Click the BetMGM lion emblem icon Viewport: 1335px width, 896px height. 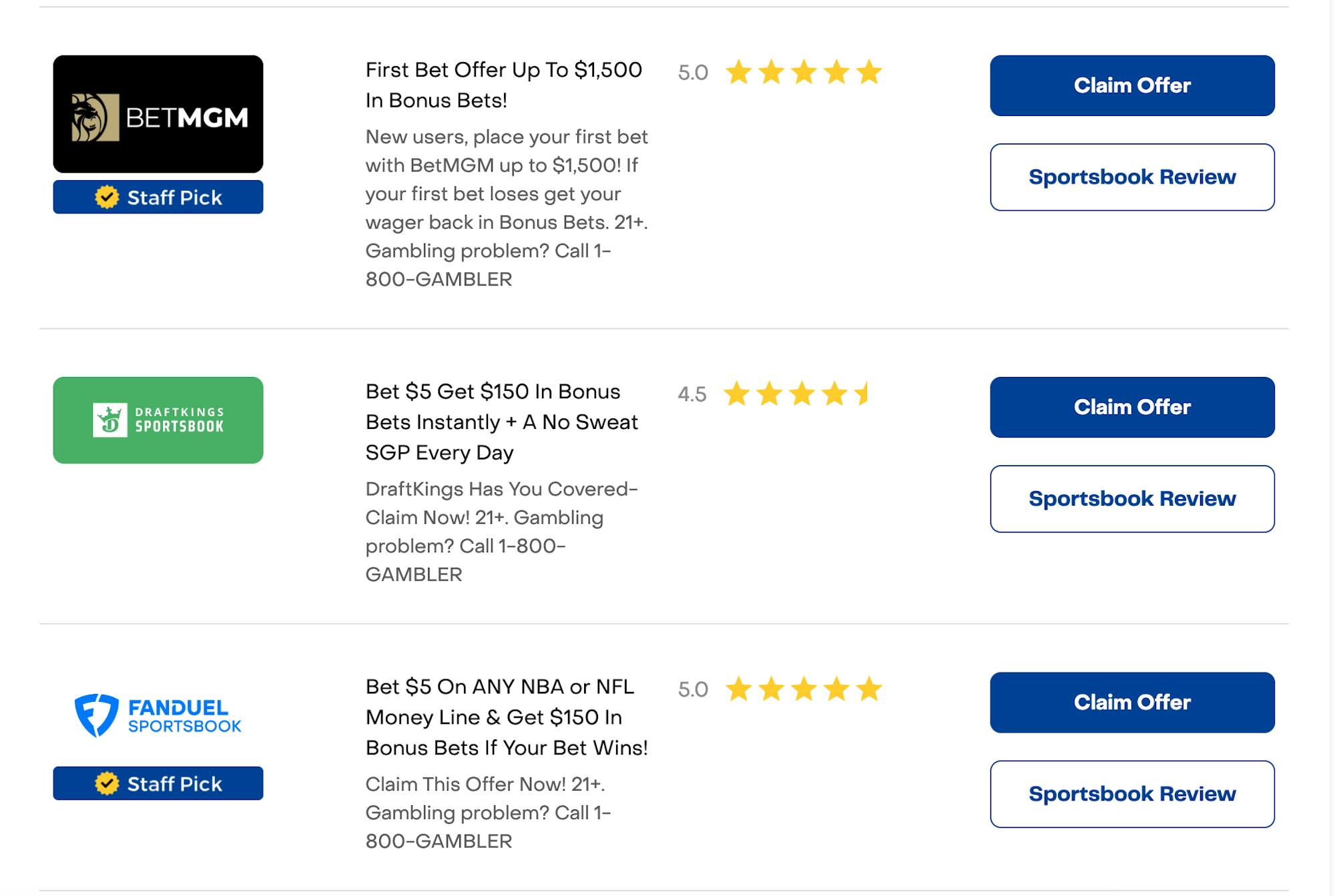coord(95,117)
